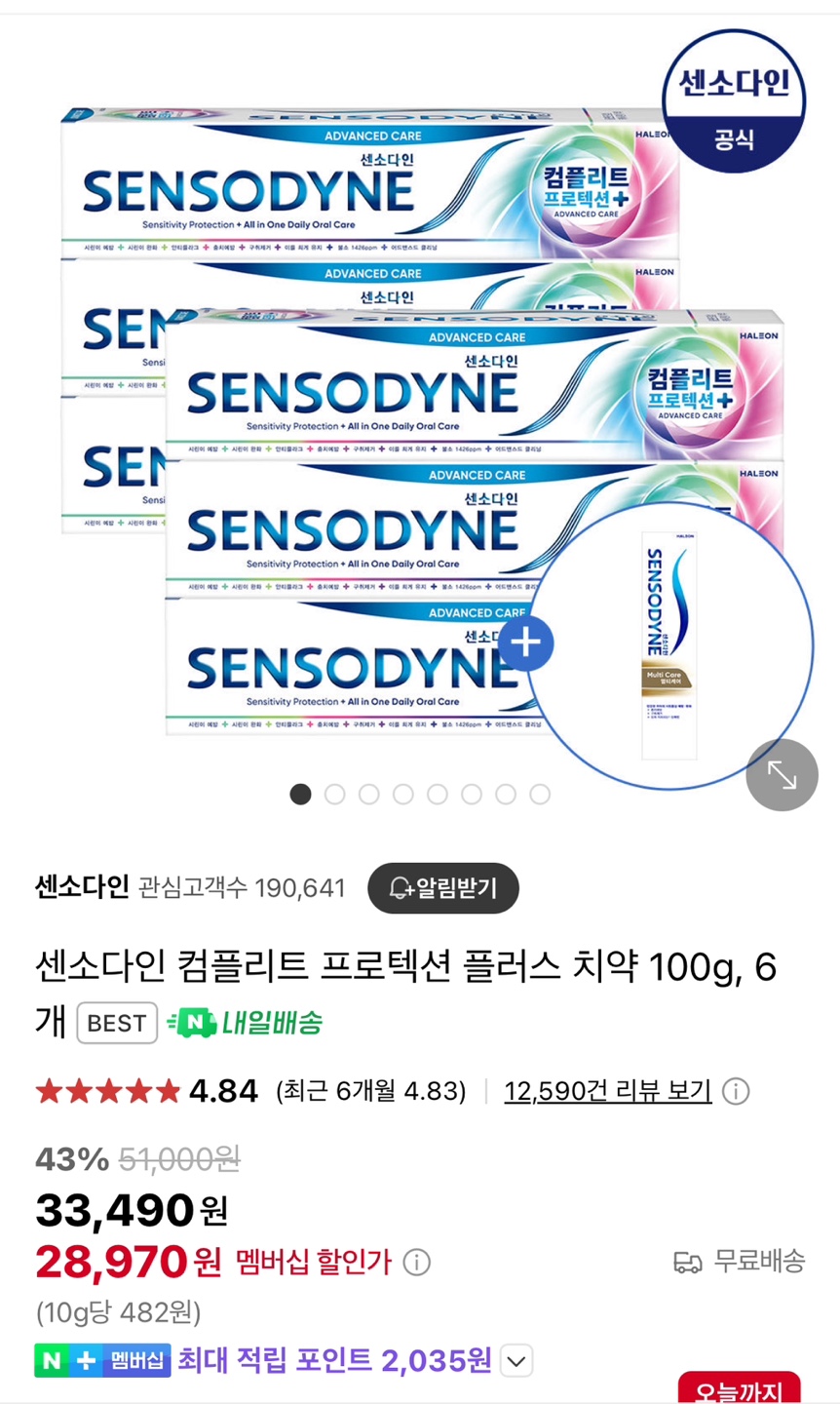The width and height of the screenshot is (840, 1404).
Task: Click the info icon beside 멤버십 할인가
Action: click(416, 1263)
